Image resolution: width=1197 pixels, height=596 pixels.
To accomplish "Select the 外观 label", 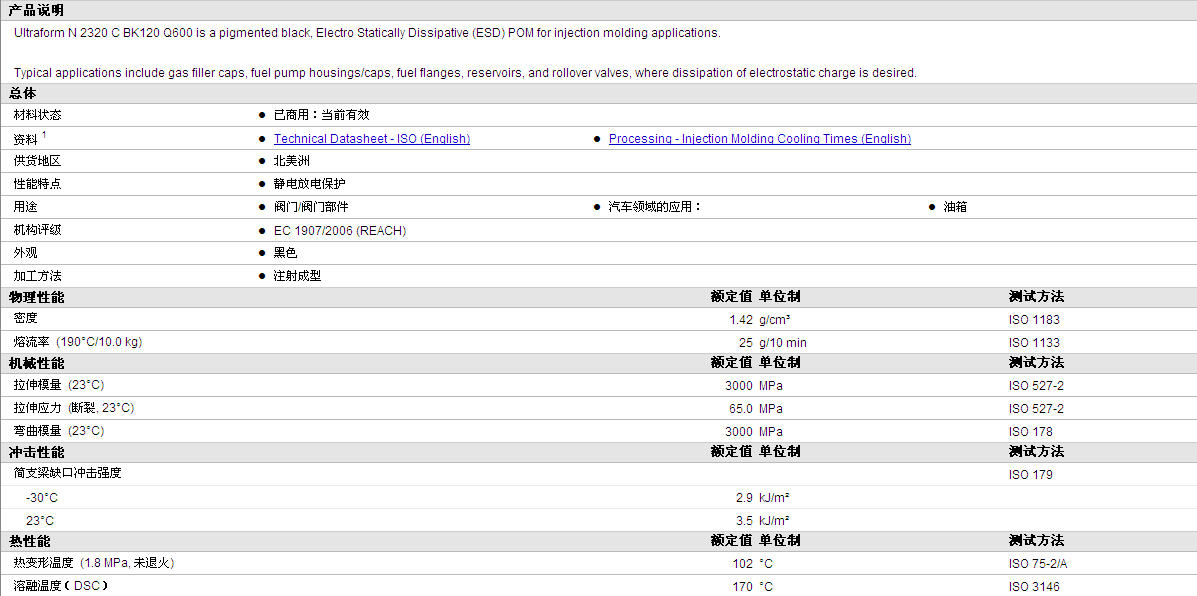I will coord(25,253).
